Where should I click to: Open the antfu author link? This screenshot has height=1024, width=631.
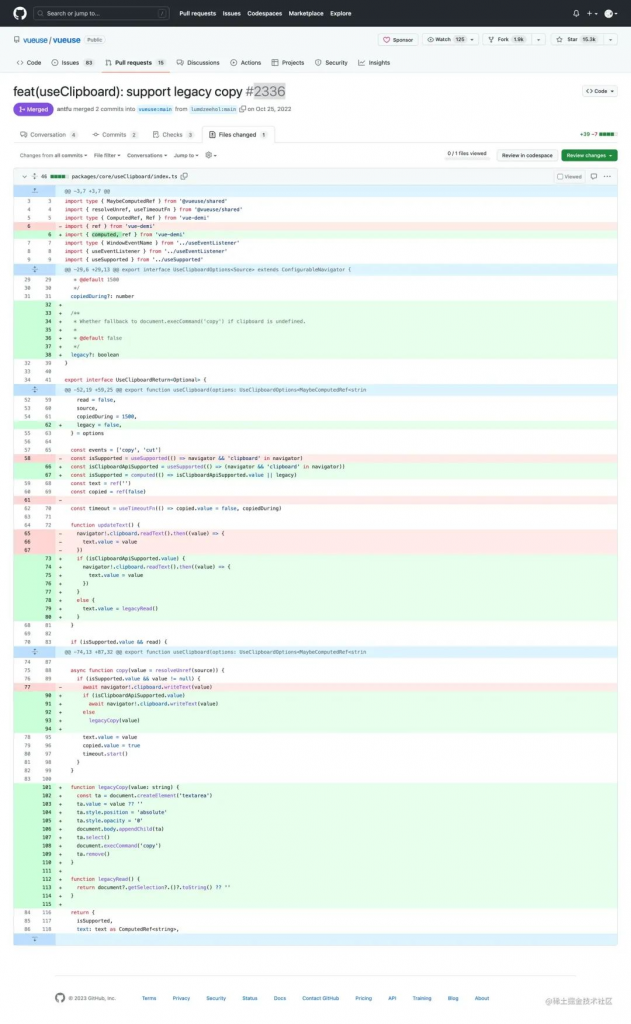[x=63, y=109]
